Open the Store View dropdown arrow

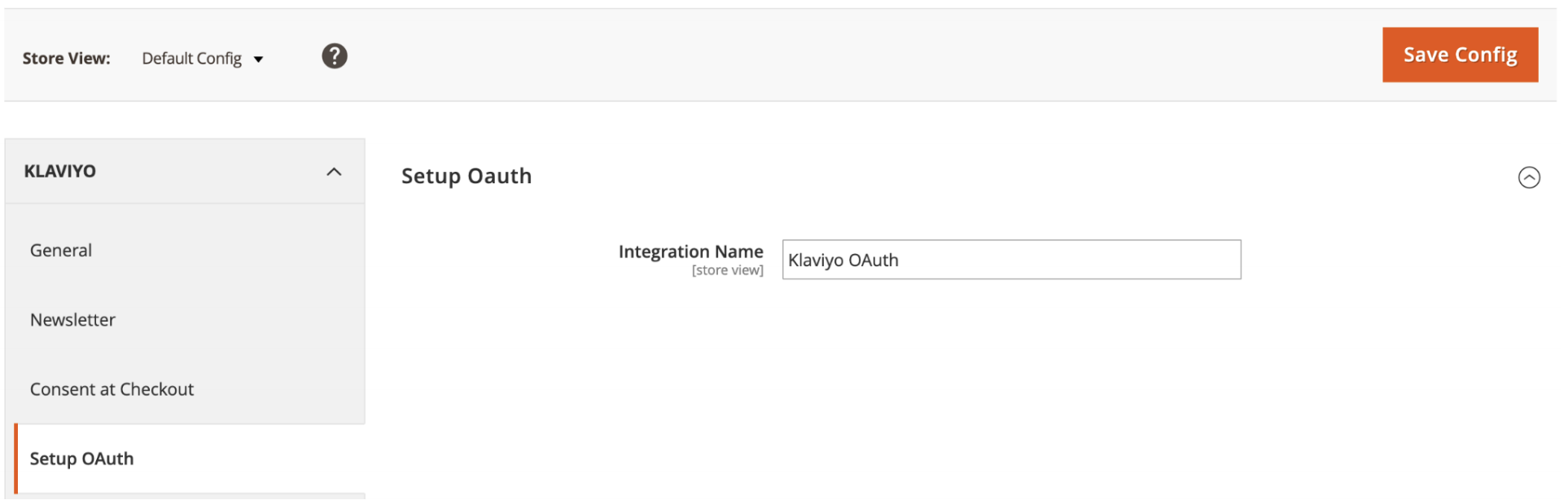point(259,59)
